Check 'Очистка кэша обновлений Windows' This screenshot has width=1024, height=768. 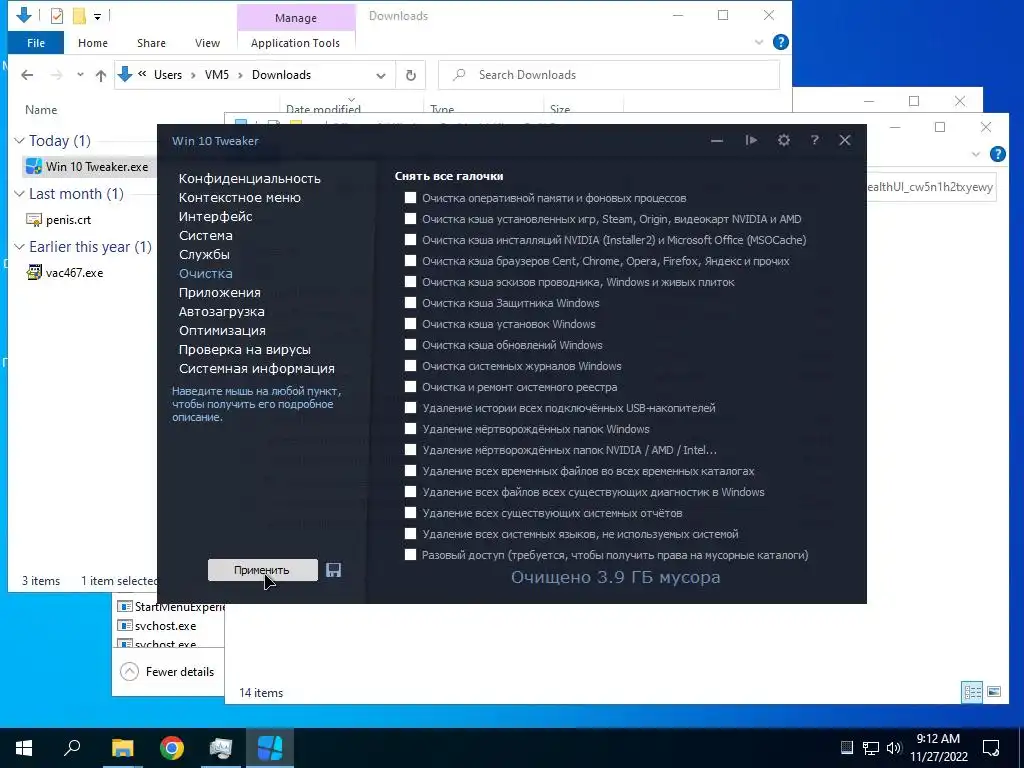tap(410, 344)
